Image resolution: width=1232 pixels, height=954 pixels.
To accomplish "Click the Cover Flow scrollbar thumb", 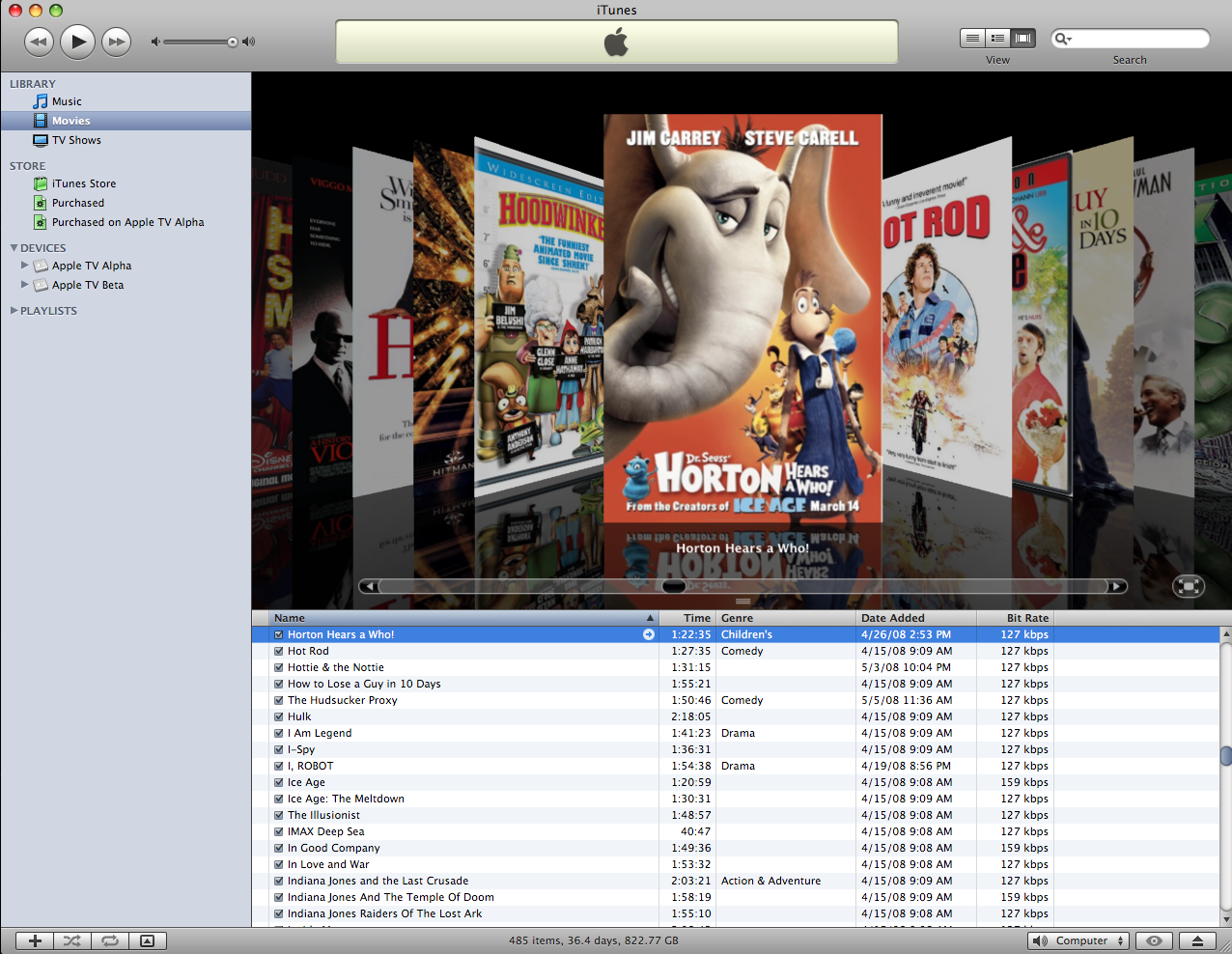I will 674,586.
